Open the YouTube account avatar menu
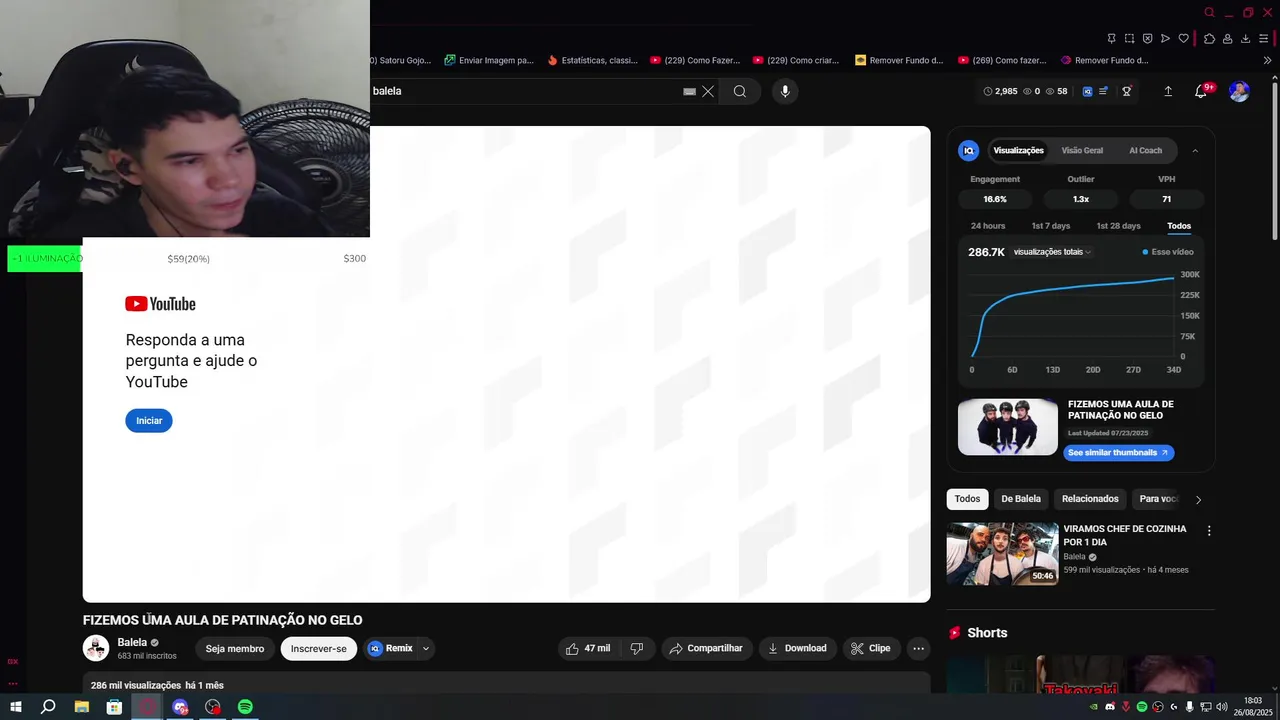 (1239, 91)
